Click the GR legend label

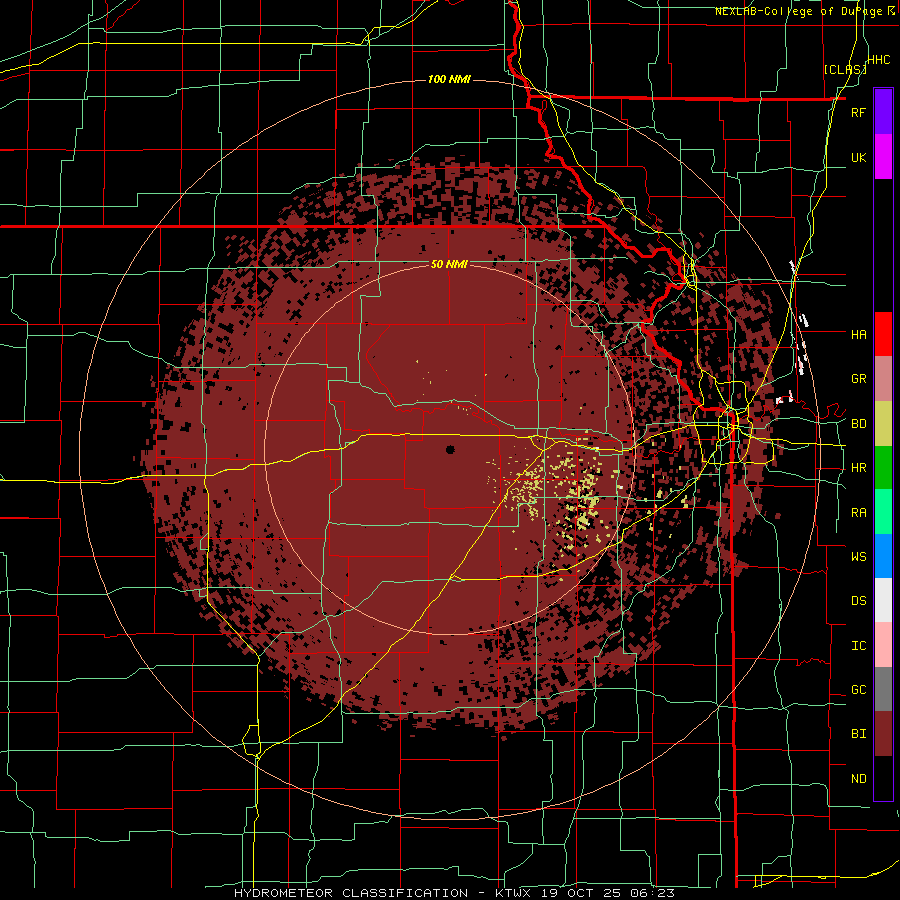pos(858,379)
